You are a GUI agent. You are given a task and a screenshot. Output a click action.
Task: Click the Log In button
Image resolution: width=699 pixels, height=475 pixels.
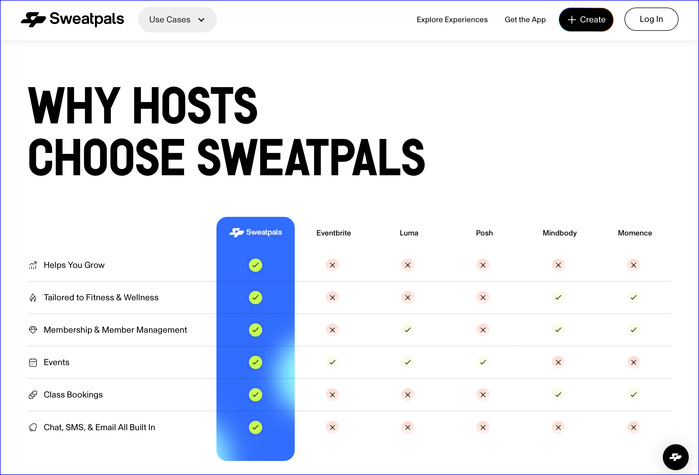[651, 19]
